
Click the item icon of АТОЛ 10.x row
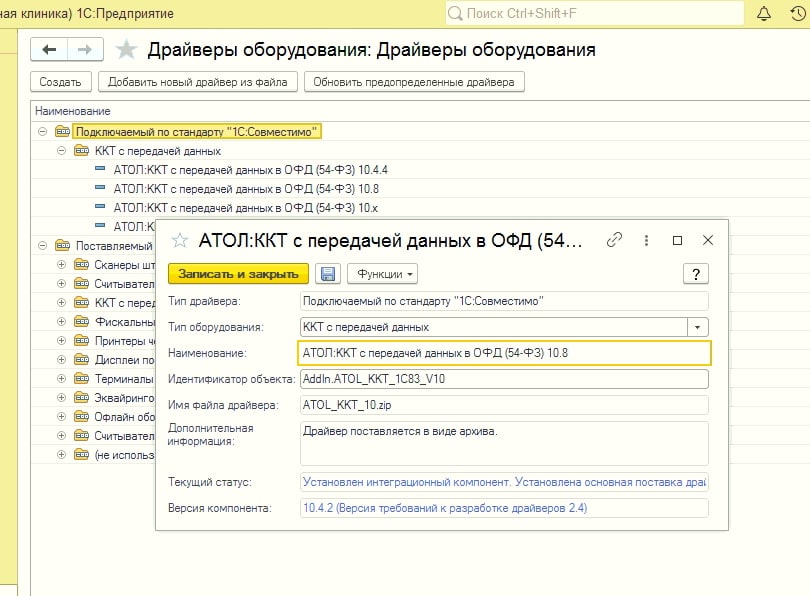click(x=100, y=207)
